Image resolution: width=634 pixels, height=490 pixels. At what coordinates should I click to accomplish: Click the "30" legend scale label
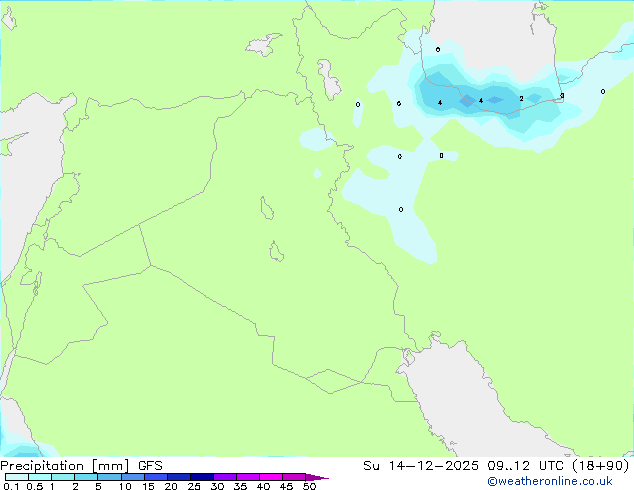click(217, 486)
